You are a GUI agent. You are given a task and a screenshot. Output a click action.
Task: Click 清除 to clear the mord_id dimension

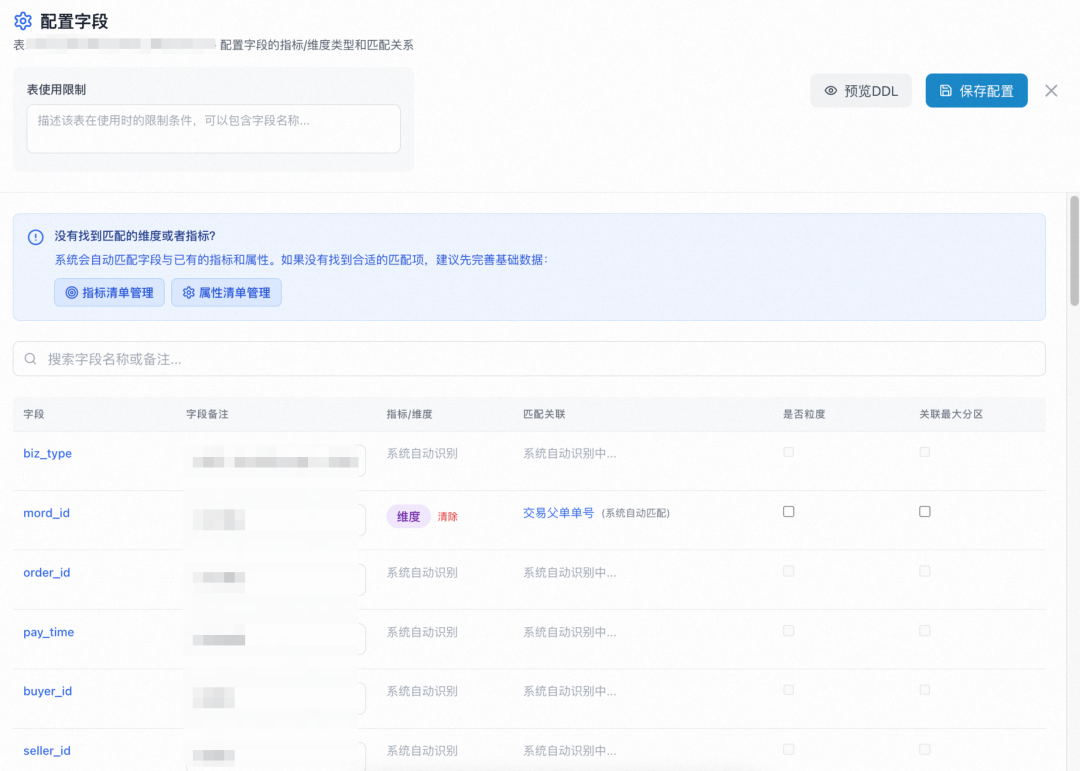click(x=448, y=516)
